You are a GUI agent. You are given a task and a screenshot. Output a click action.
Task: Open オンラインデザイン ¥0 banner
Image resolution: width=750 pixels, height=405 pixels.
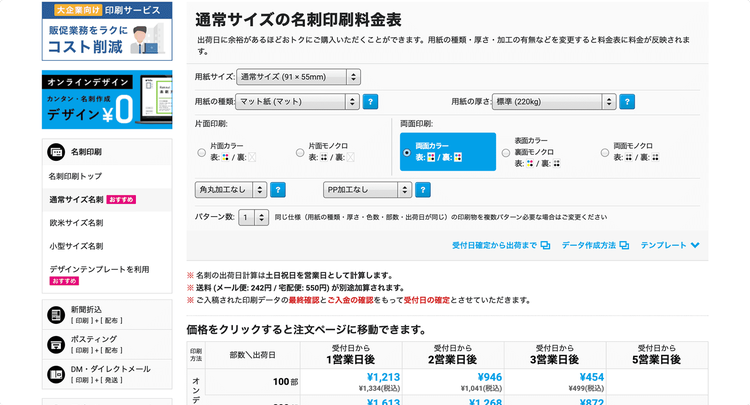(107, 99)
